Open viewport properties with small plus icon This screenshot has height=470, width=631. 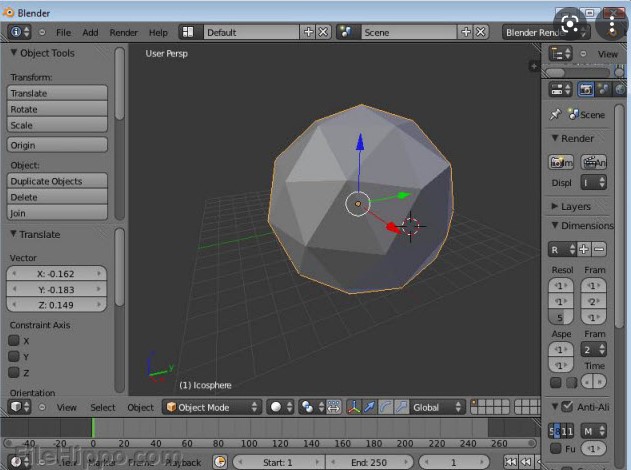coord(534,66)
